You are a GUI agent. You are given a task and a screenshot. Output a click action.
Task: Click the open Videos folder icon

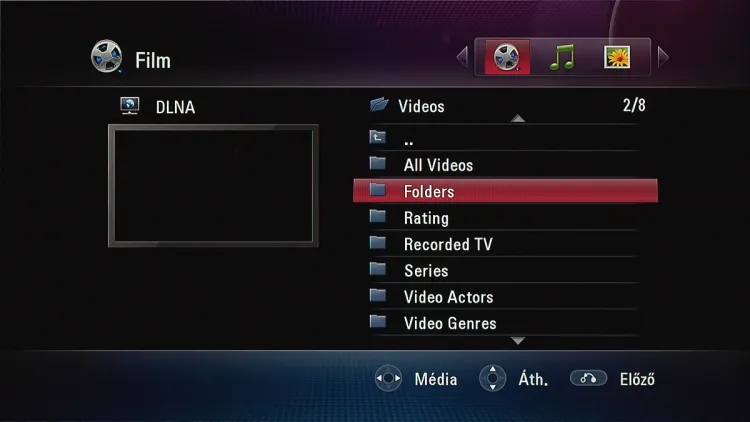coord(379,104)
